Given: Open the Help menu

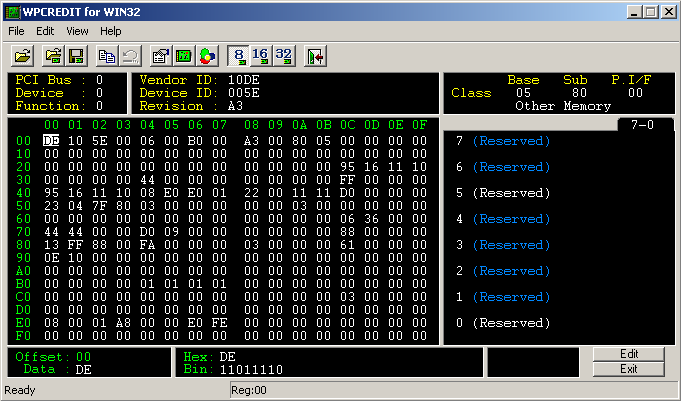Looking at the screenshot, I should tap(111, 31).
